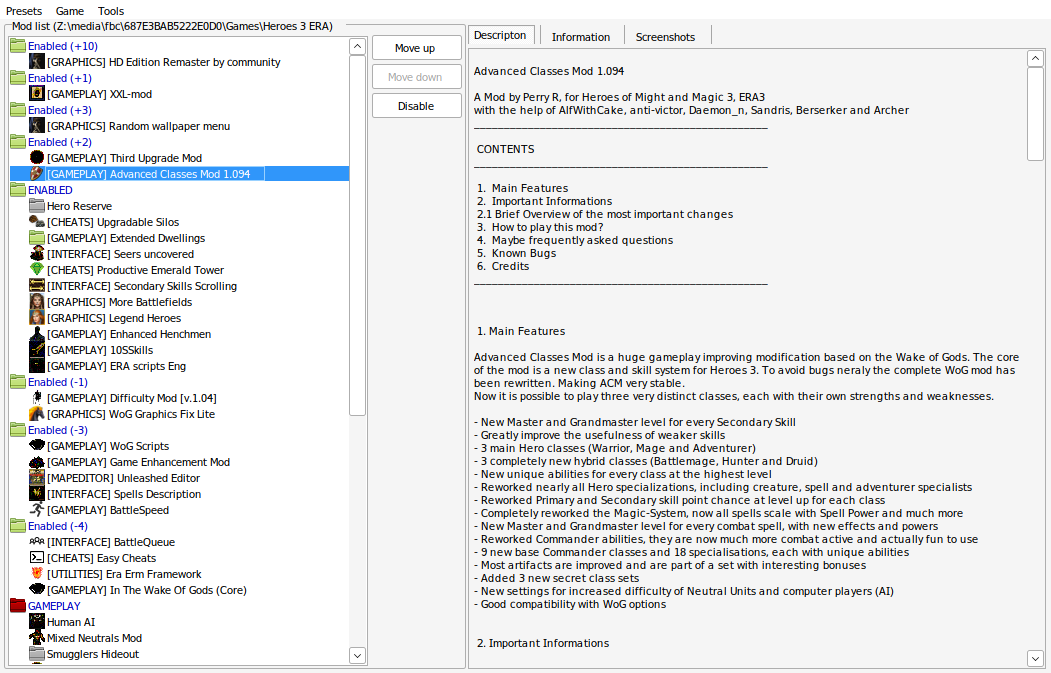Click the More Battlefields portrait icon
Viewport: 1051px width, 673px height.
(37, 302)
